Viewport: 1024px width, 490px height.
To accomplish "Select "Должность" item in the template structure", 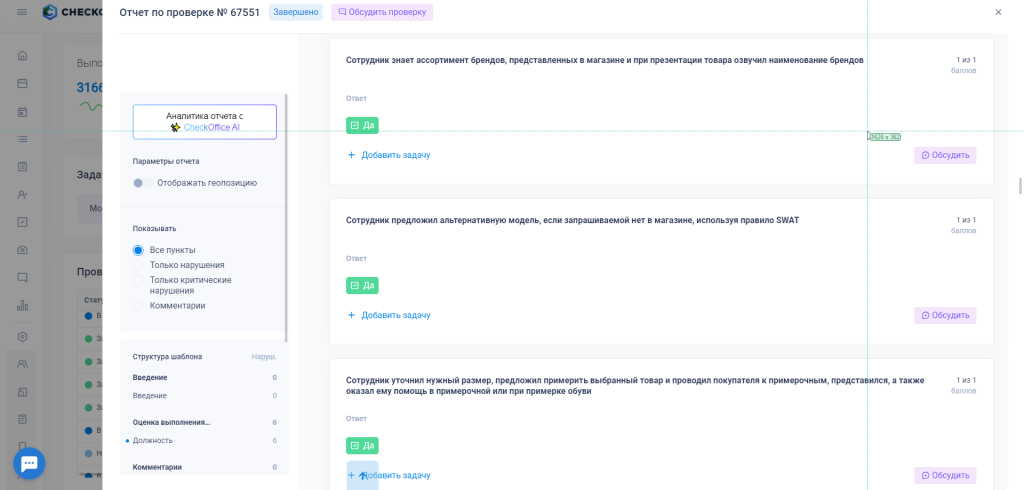I will pyautogui.click(x=152, y=440).
